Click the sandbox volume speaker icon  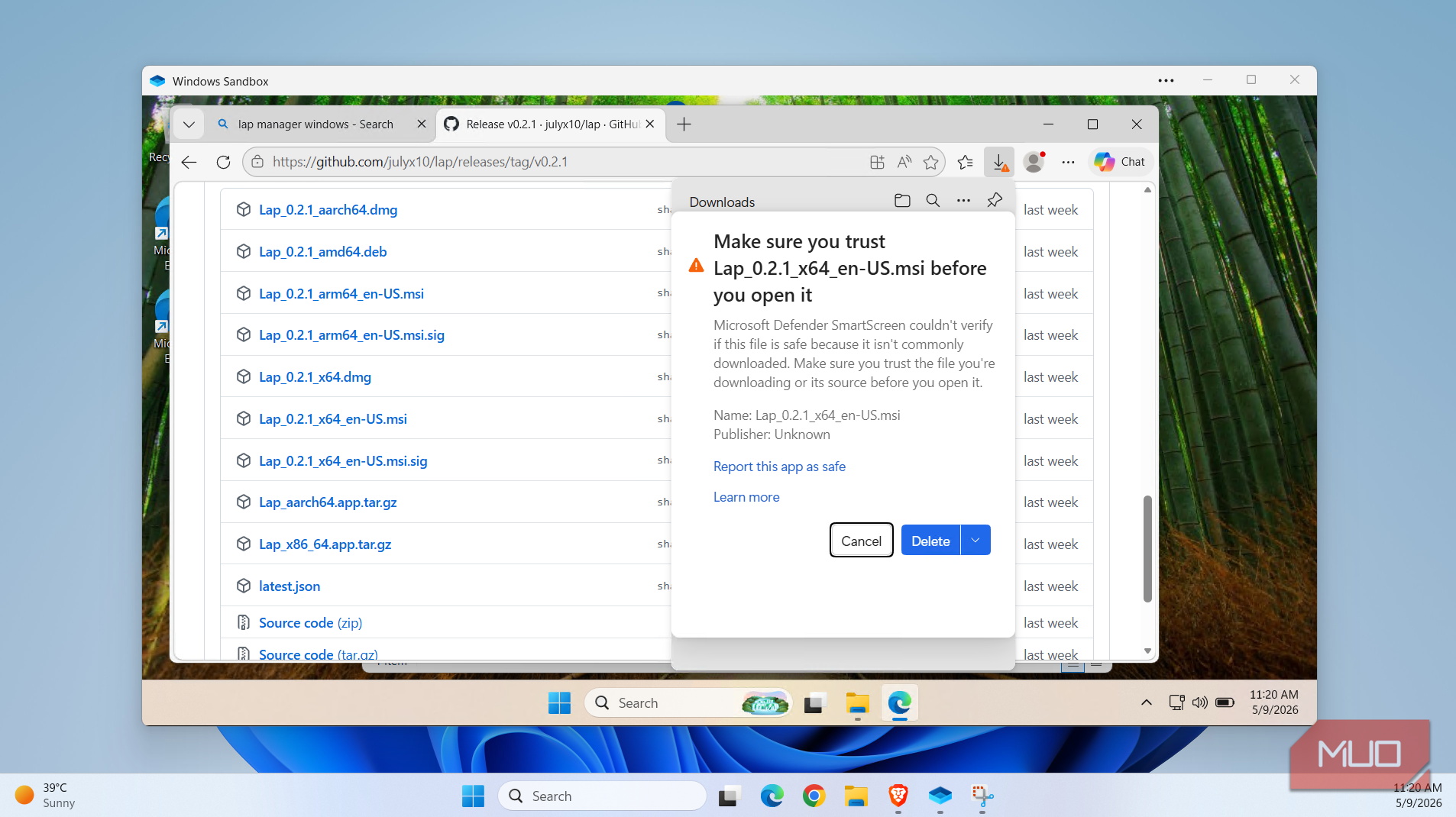click(1199, 702)
